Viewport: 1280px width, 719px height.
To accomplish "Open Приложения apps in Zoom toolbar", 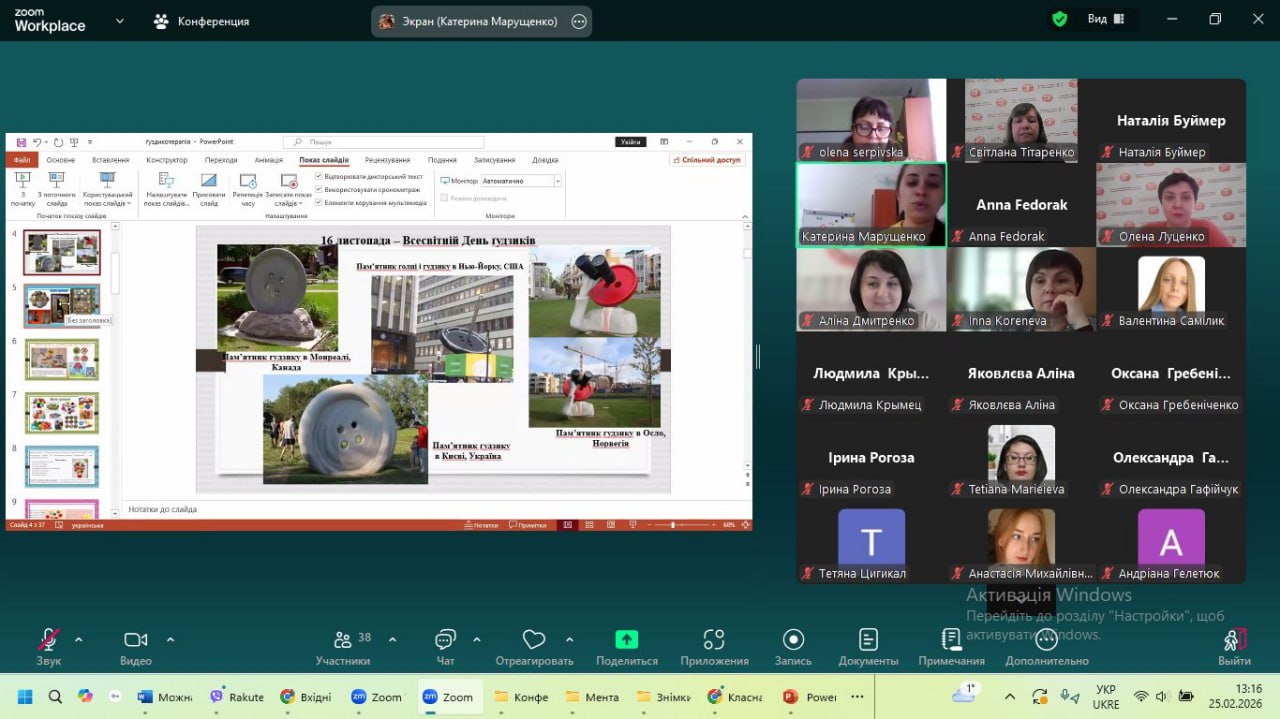I will 714,640.
